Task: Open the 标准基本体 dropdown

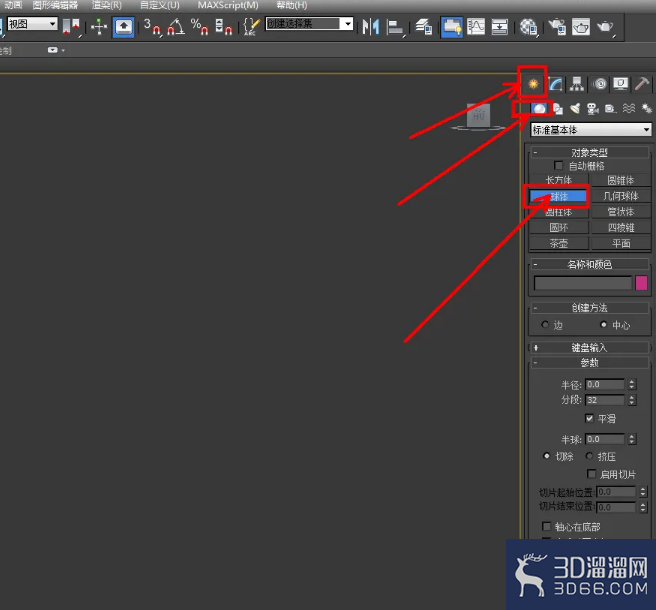Action: 591,130
